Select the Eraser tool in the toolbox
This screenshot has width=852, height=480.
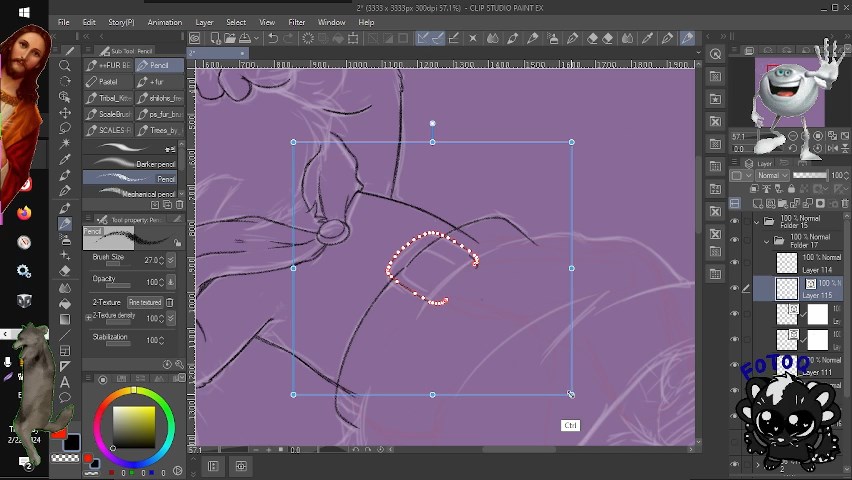coord(65,270)
